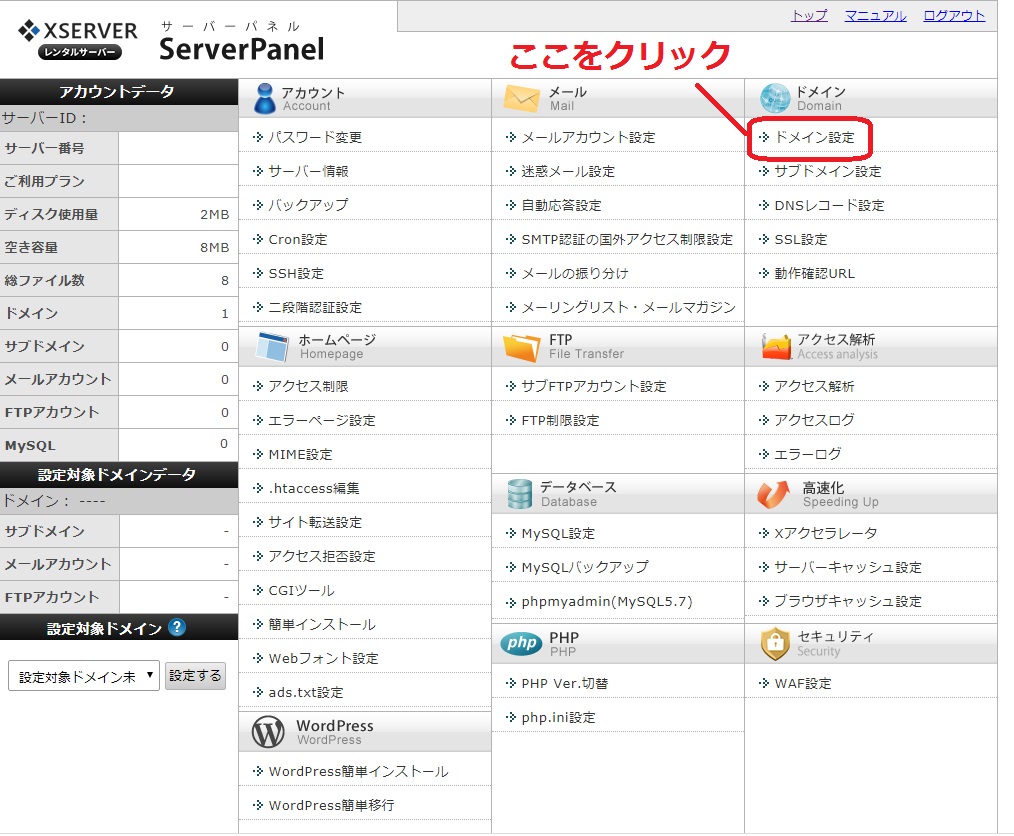Screen dimensions: 1014x836
Task: Click the XSERVER logo
Action: tap(78, 39)
